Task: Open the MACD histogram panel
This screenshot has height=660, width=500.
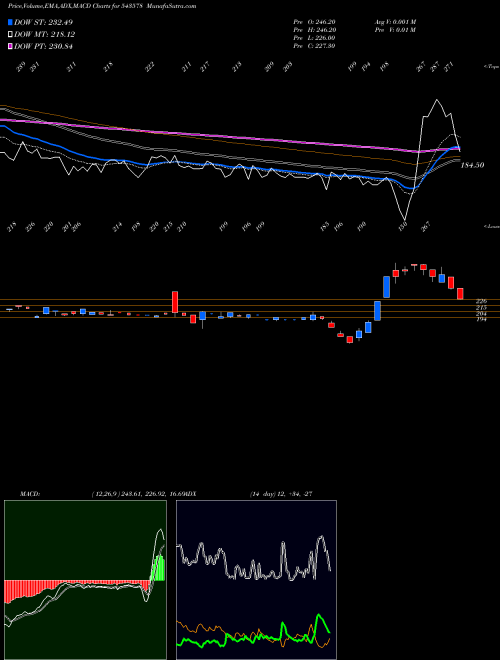Action: [85, 580]
